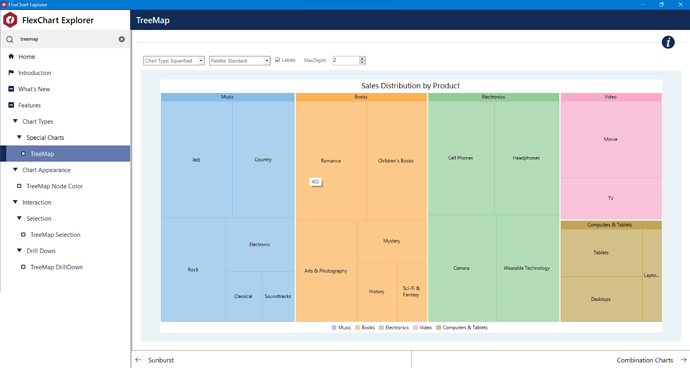Click the search magnifier icon

coord(10,40)
